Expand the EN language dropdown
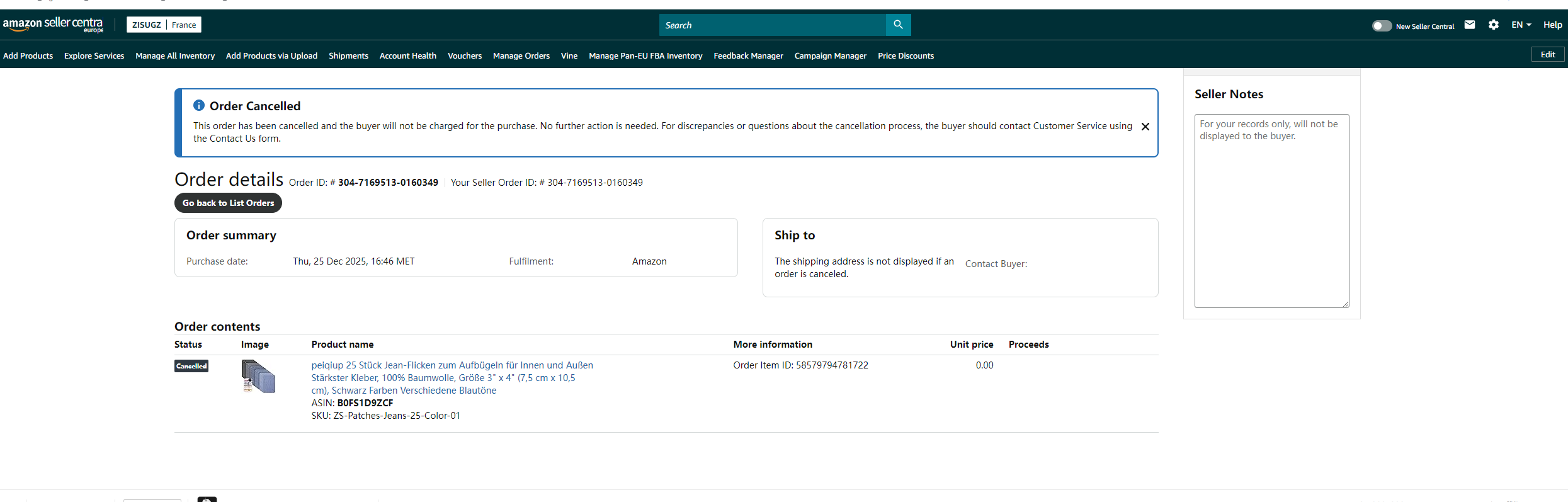The image size is (1568, 502). 1521,25
